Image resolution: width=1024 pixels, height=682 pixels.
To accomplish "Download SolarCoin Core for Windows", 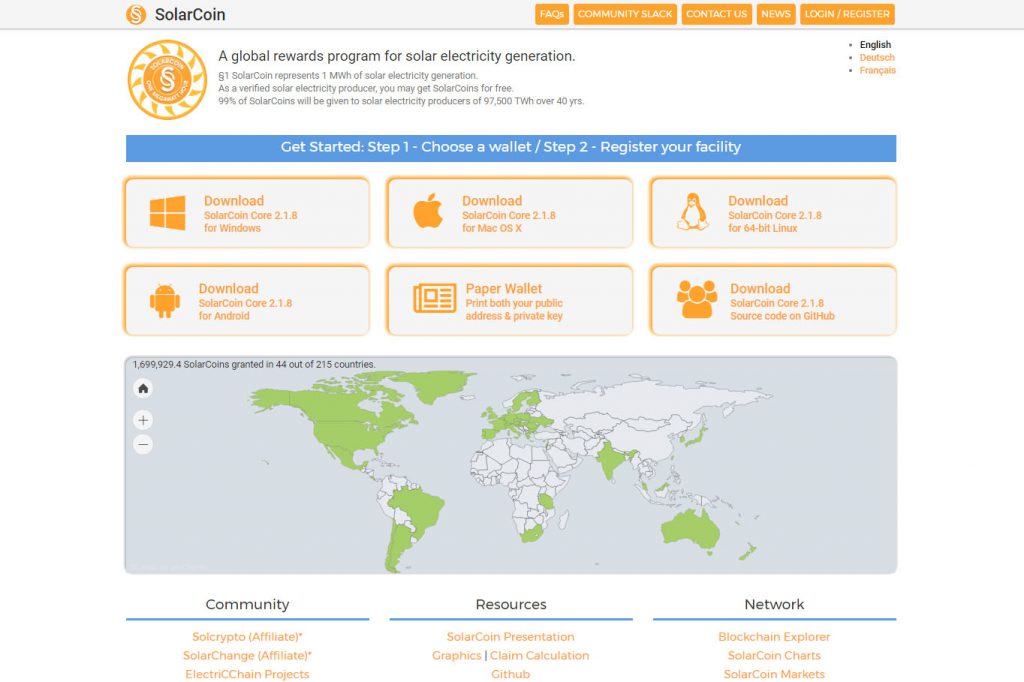I will coord(247,212).
